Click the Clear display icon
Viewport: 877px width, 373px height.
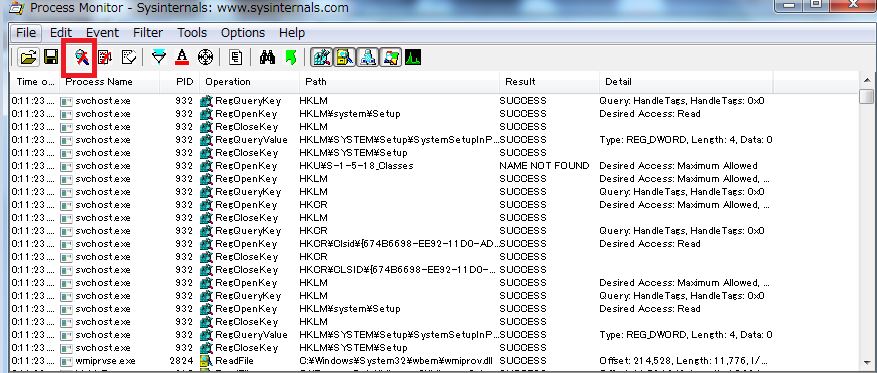(x=129, y=57)
